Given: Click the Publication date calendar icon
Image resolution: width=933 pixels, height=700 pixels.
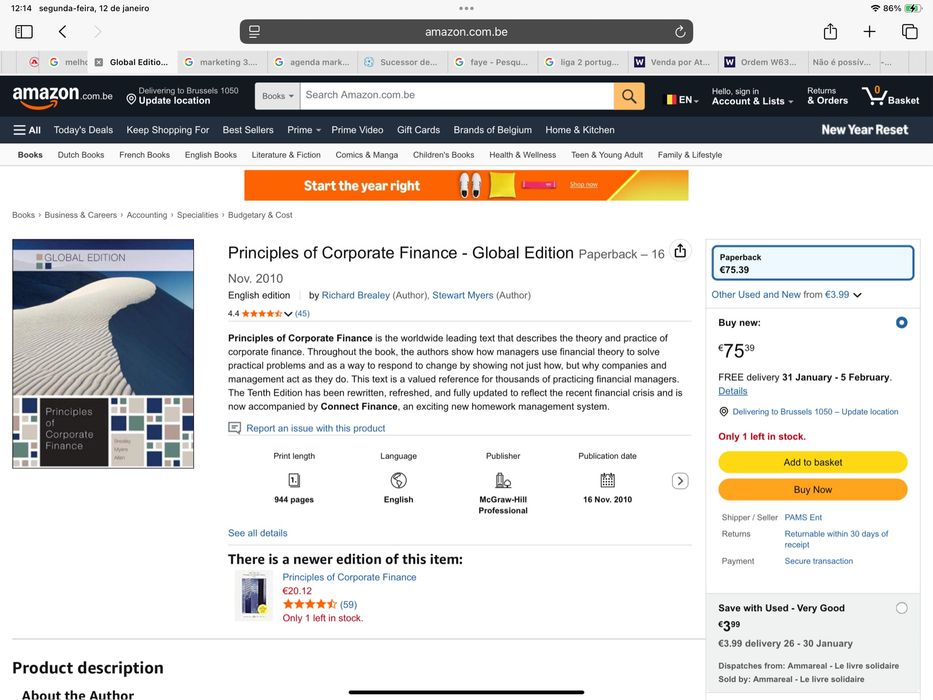Looking at the screenshot, I should tap(607, 480).
